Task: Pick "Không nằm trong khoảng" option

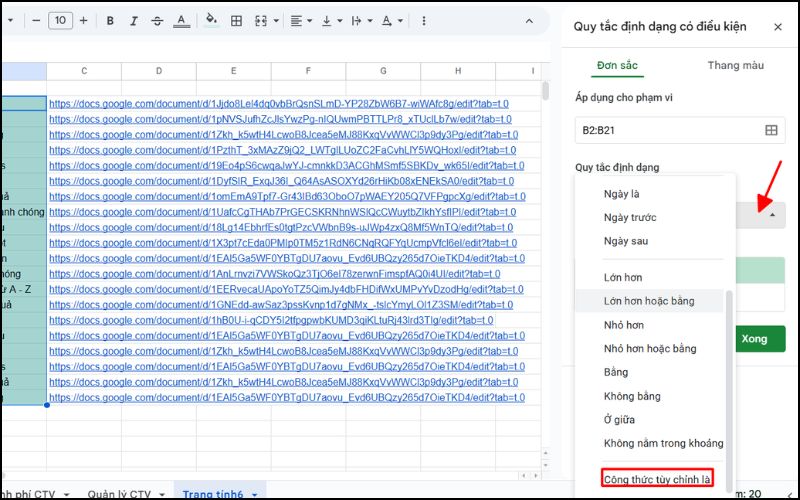Action: (x=663, y=443)
